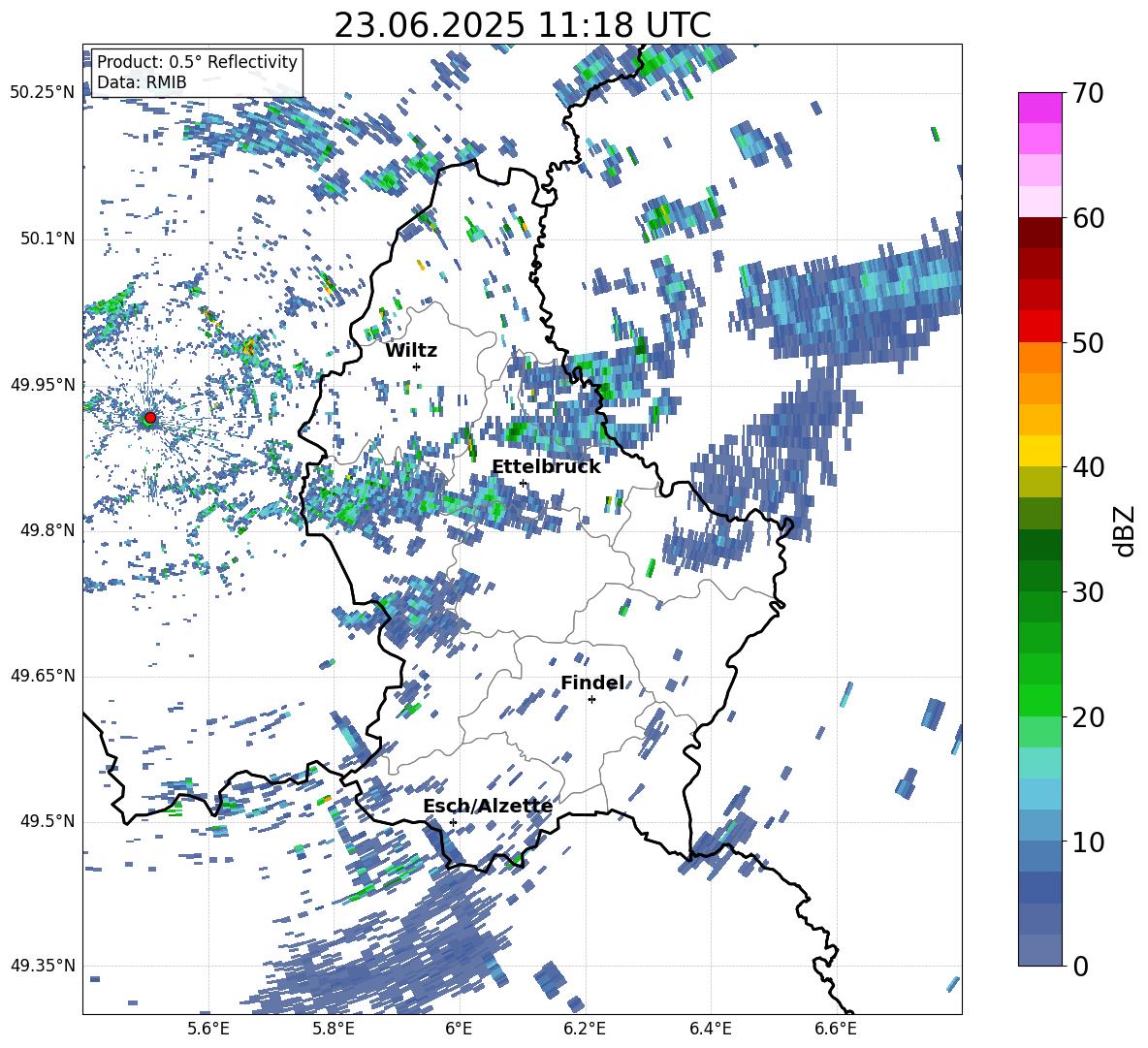Click the Ettelbruck city label

click(x=546, y=467)
